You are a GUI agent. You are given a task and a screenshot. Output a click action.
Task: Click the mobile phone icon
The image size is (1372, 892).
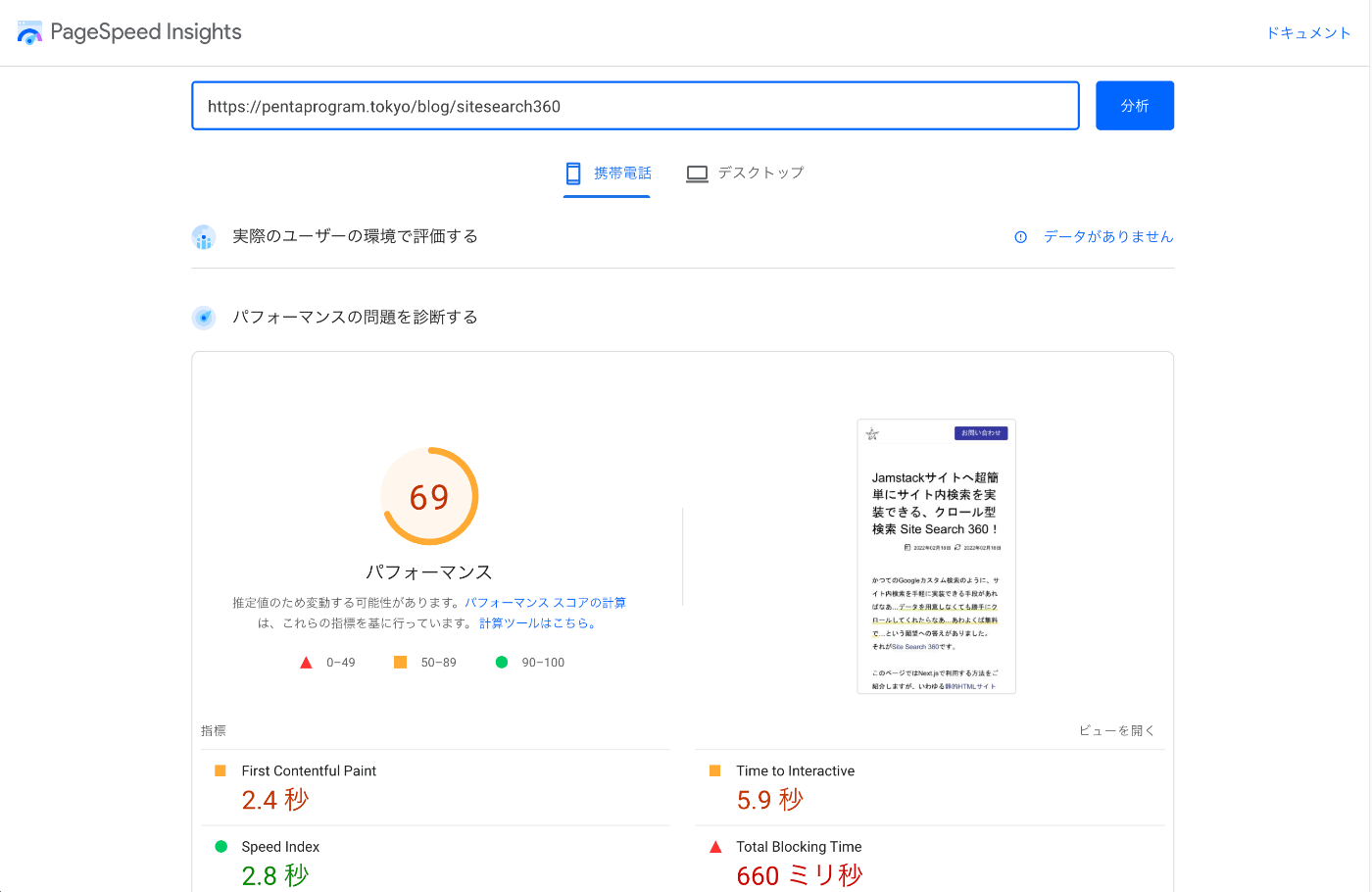click(x=573, y=173)
